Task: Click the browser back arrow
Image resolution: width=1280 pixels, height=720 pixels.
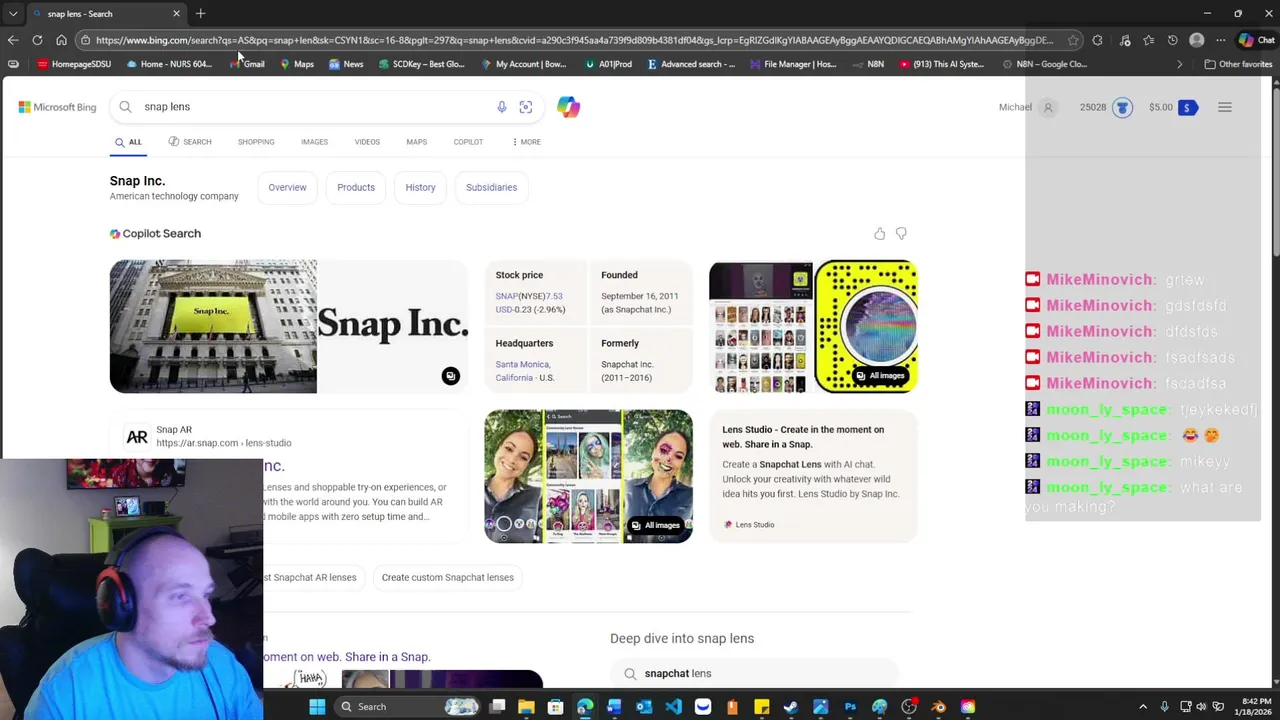Action: 13,40
